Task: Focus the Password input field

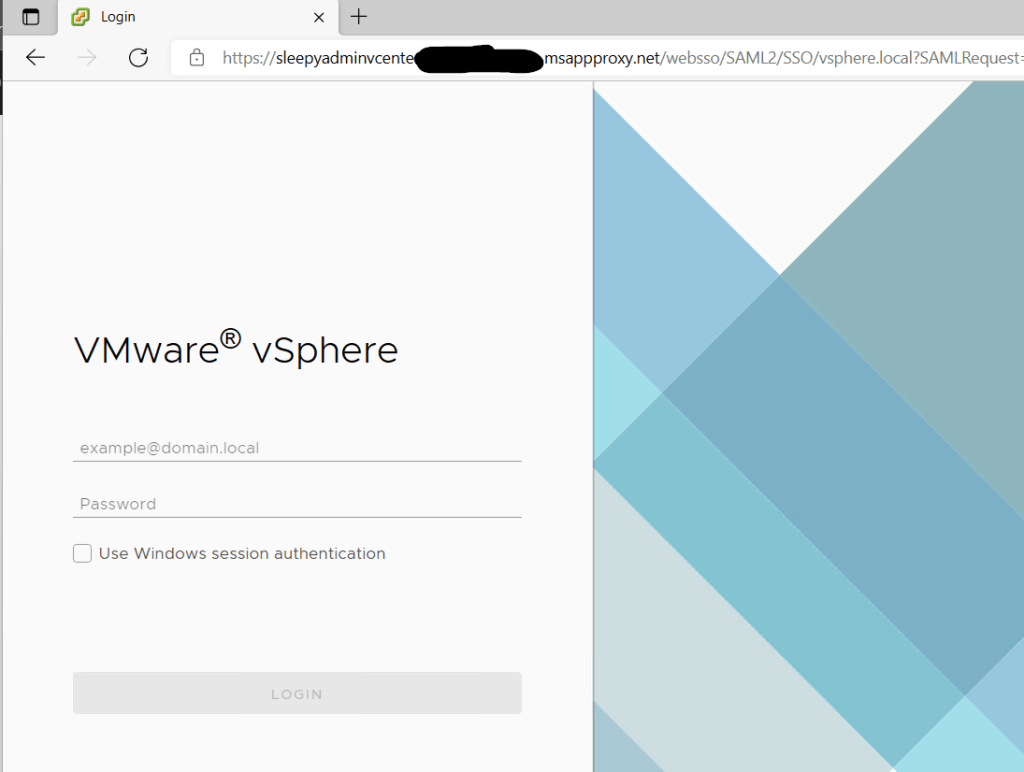Action: (297, 504)
